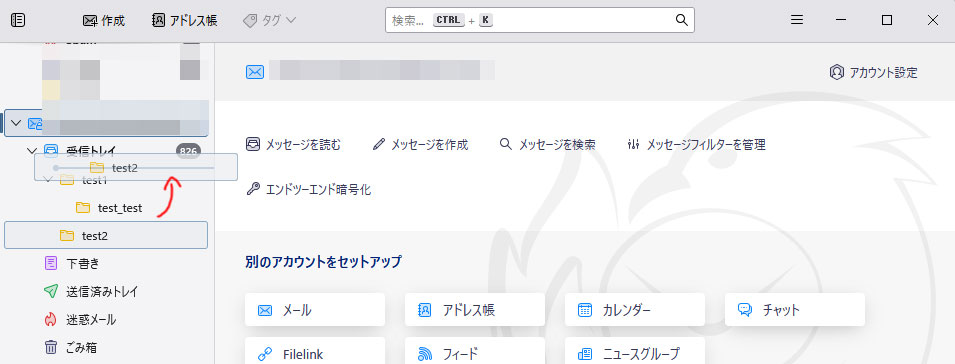
Task: Click the sliders icon of メッセージフィルターを管理
Action: [633, 144]
